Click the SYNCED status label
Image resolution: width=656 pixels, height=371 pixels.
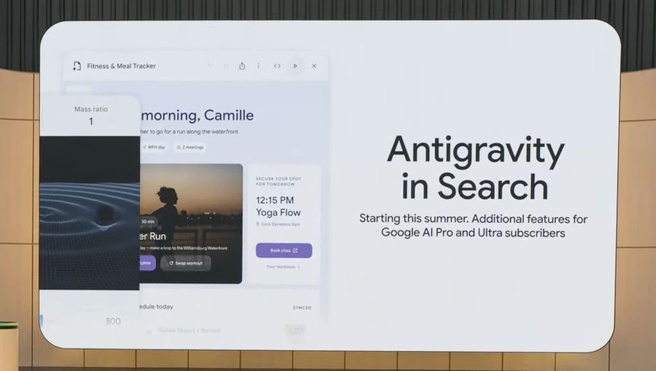[302, 307]
